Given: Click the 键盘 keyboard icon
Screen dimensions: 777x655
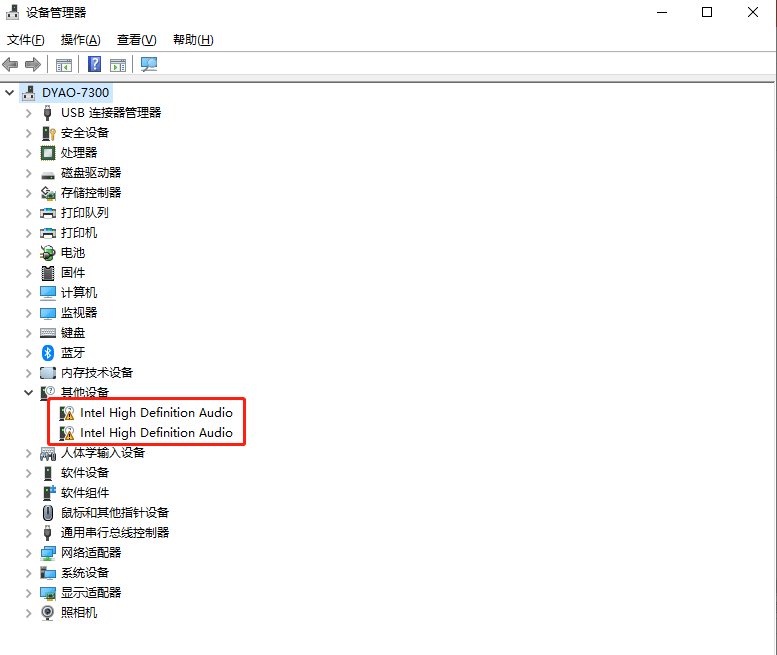Looking at the screenshot, I should pos(48,333).
